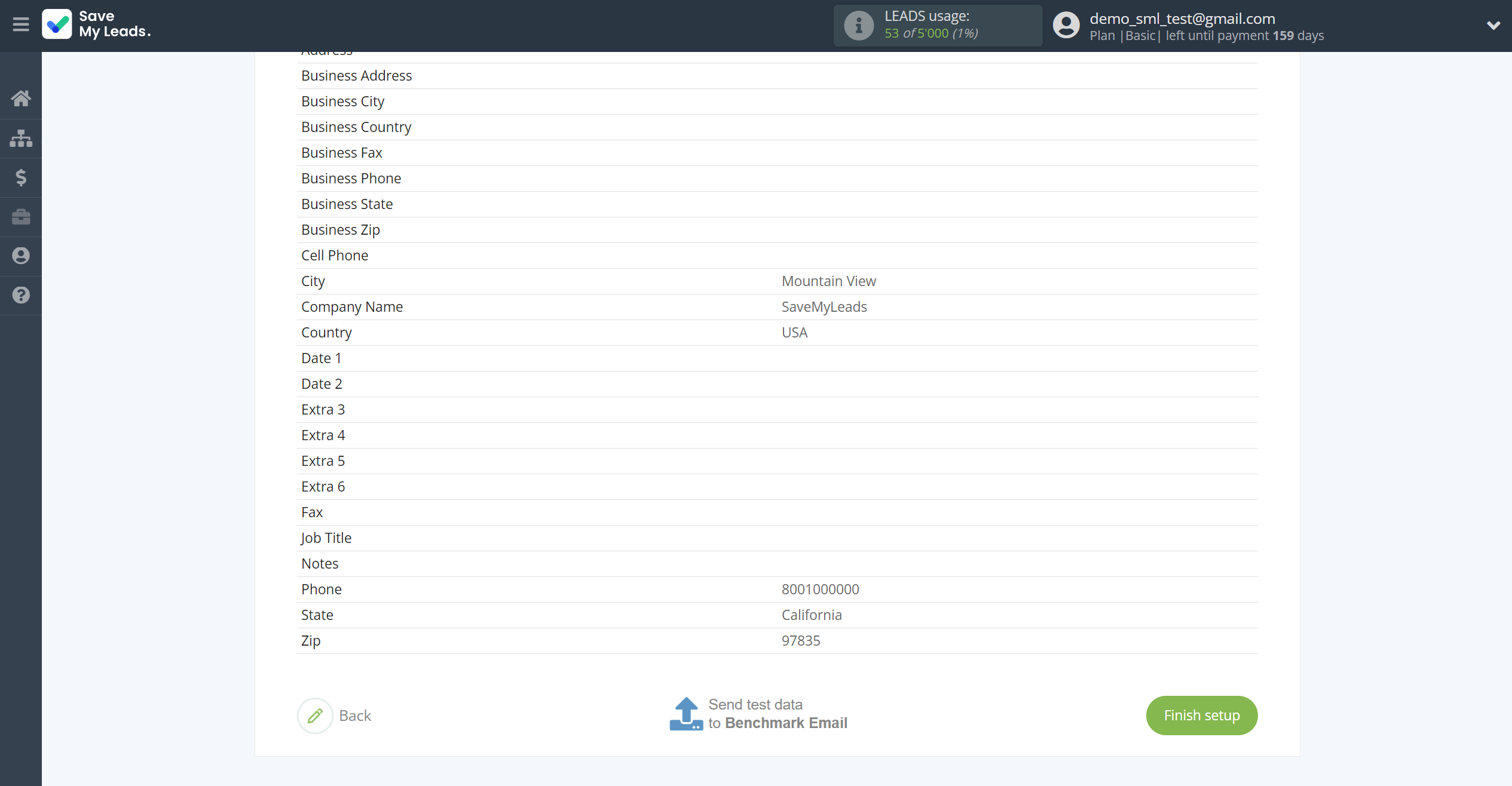This screenshot has height=786, width=1512.
Task: Expand the account dropdown chevron
Action: pyautogui.click(x=1493, y=25)
